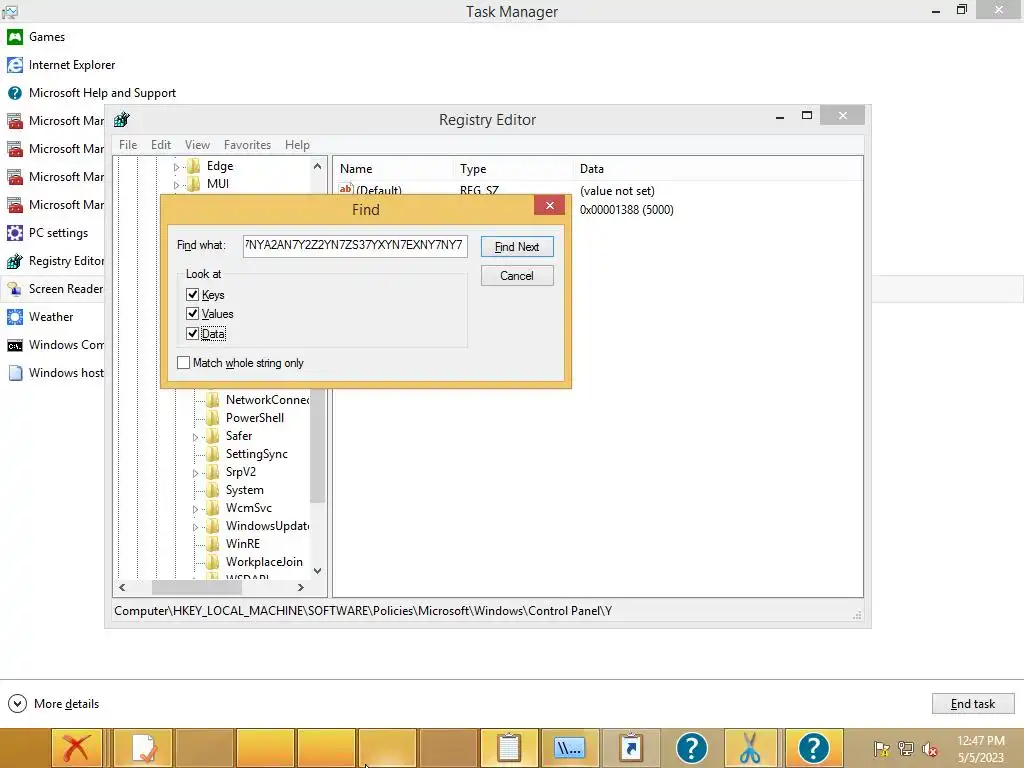1024x768 pixels.
Task: Select Screen Reader entry in Task Manager
Action: 56,289
